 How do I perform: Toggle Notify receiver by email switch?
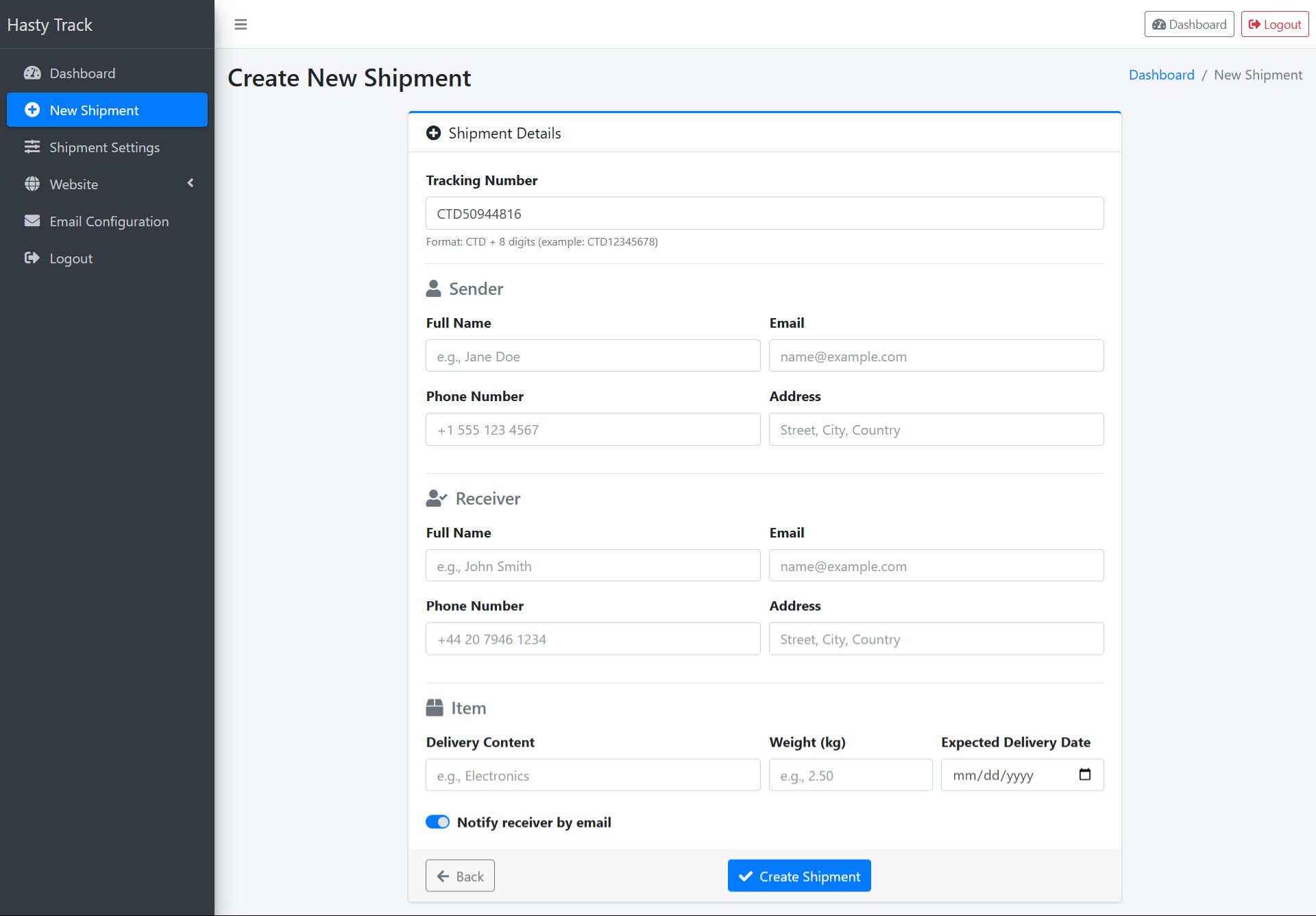click(437, 822)
